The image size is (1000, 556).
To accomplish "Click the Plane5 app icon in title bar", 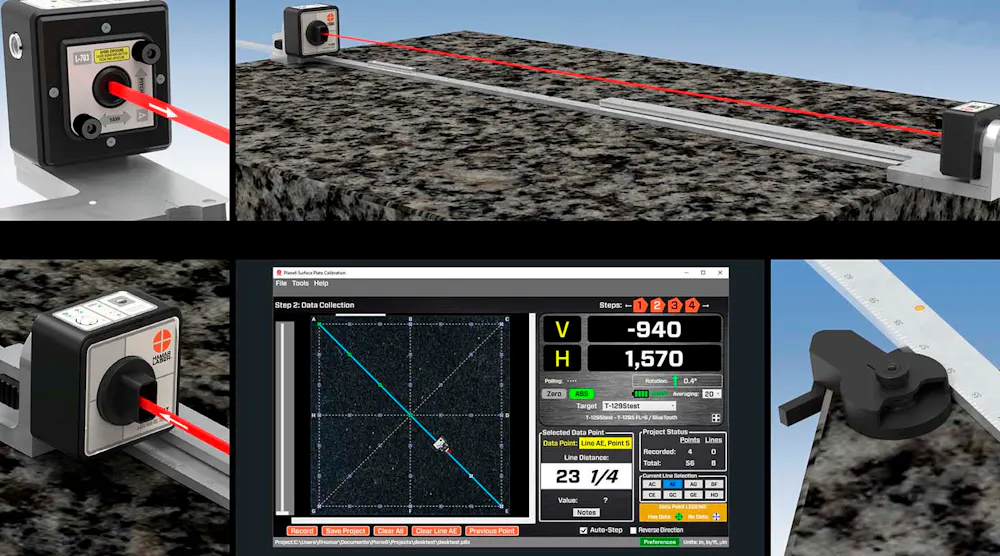I will 279,272.
